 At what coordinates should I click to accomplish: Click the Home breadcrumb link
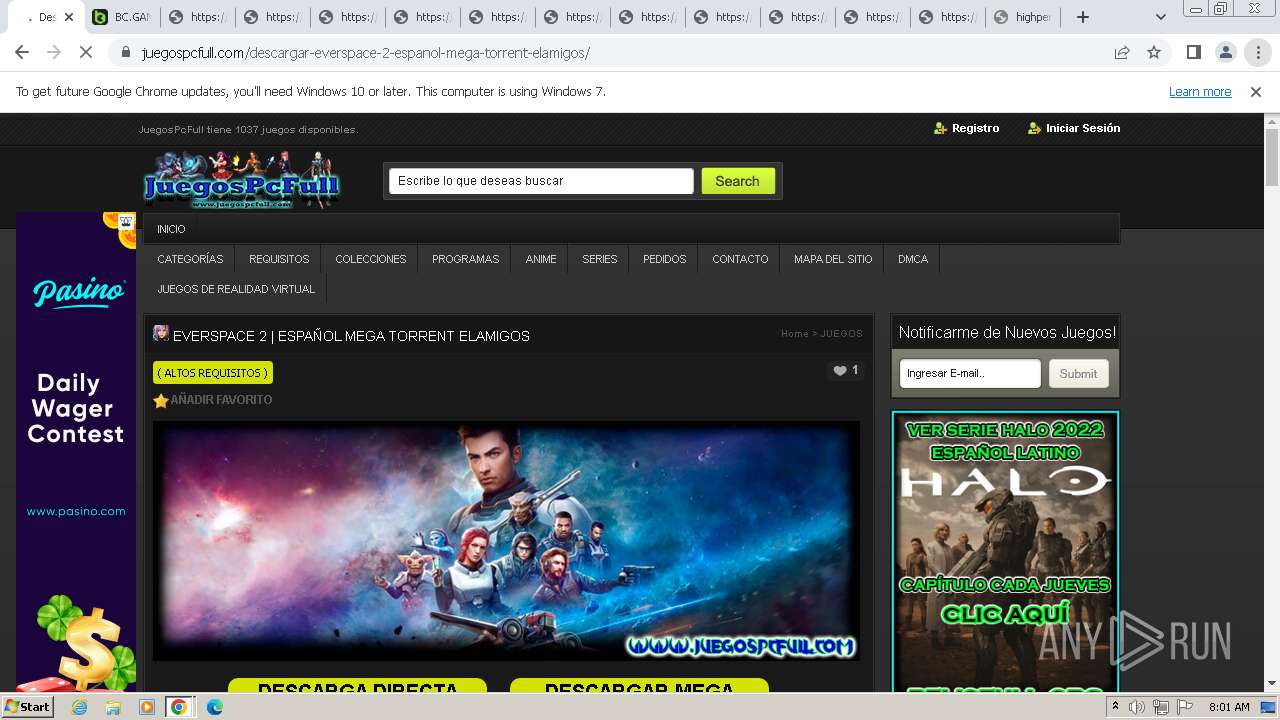coord(795,334)
